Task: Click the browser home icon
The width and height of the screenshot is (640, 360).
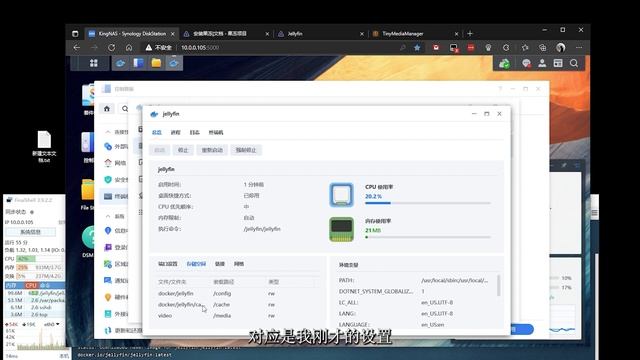Action: tap(129, 47)
